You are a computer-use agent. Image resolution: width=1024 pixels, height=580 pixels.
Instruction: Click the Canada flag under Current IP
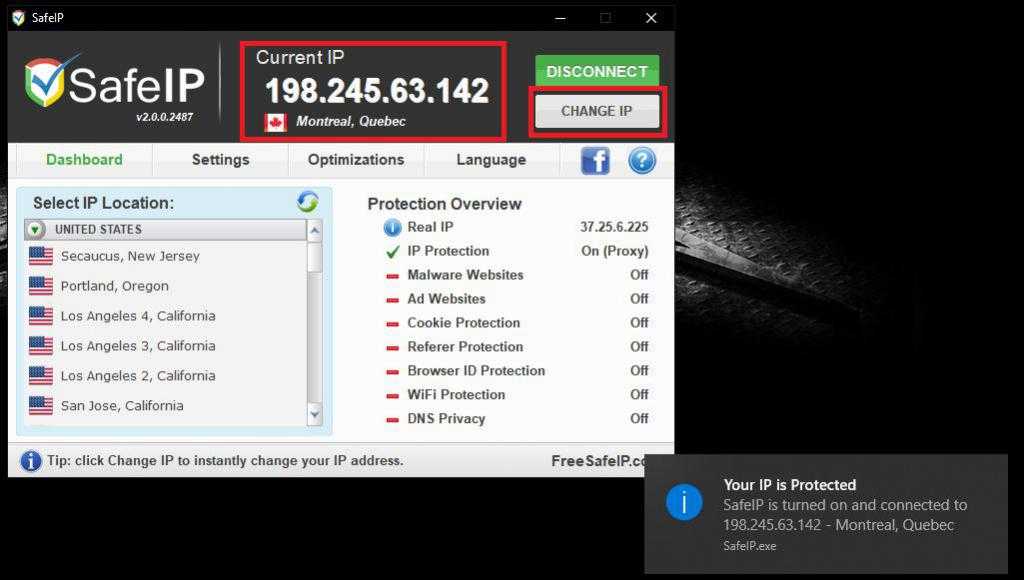click(x=275, y=122)
